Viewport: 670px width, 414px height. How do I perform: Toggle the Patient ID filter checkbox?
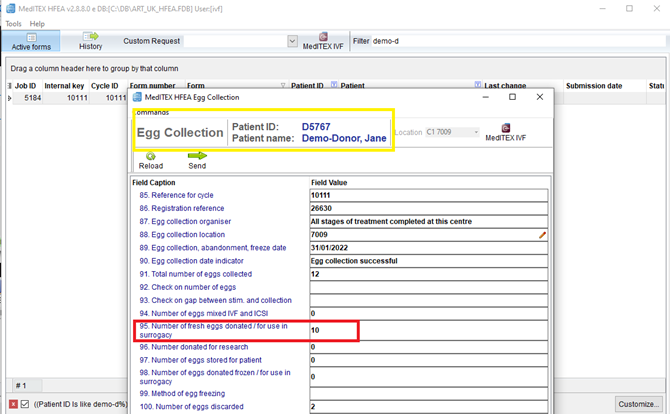(25, 404)
